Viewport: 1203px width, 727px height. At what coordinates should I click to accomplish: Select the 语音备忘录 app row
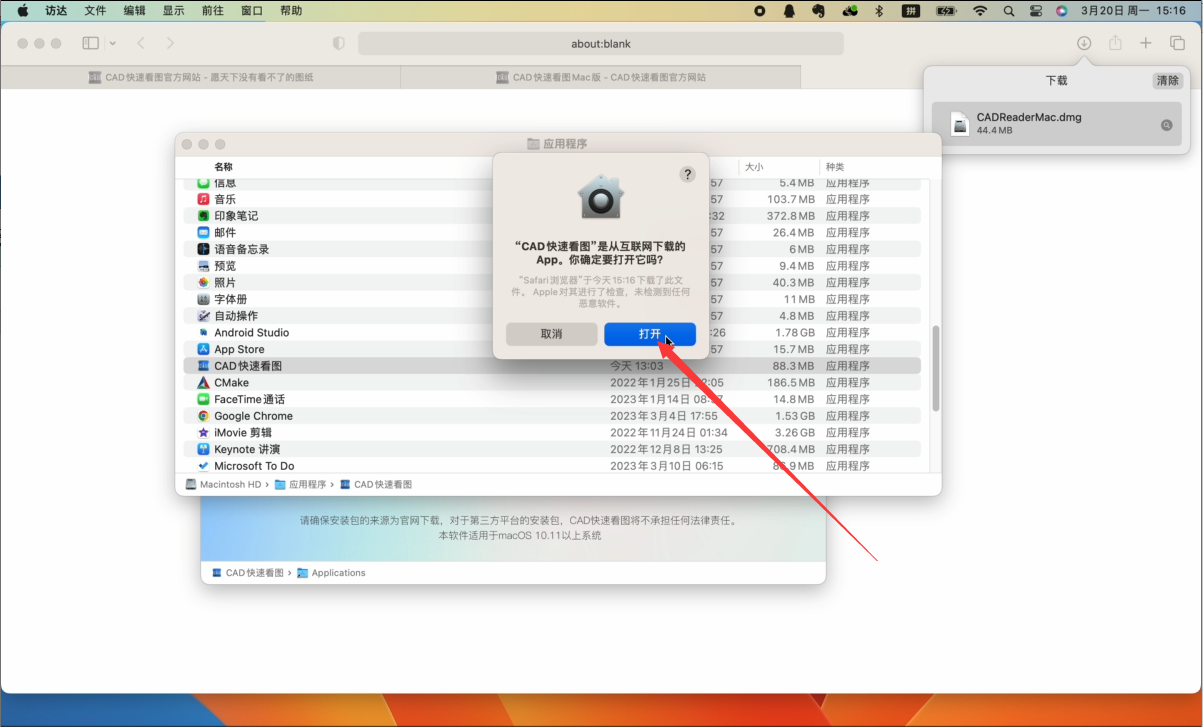552,249
